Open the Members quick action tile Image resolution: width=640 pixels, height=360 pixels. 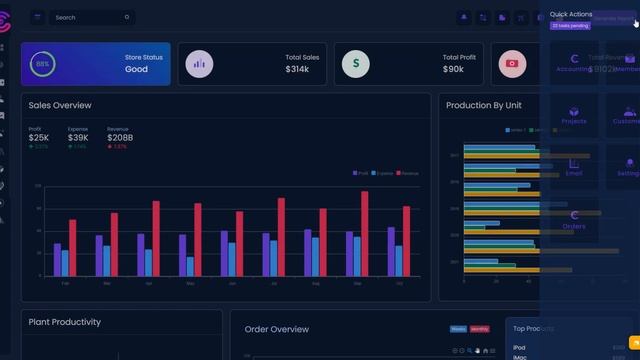point(623,63)
